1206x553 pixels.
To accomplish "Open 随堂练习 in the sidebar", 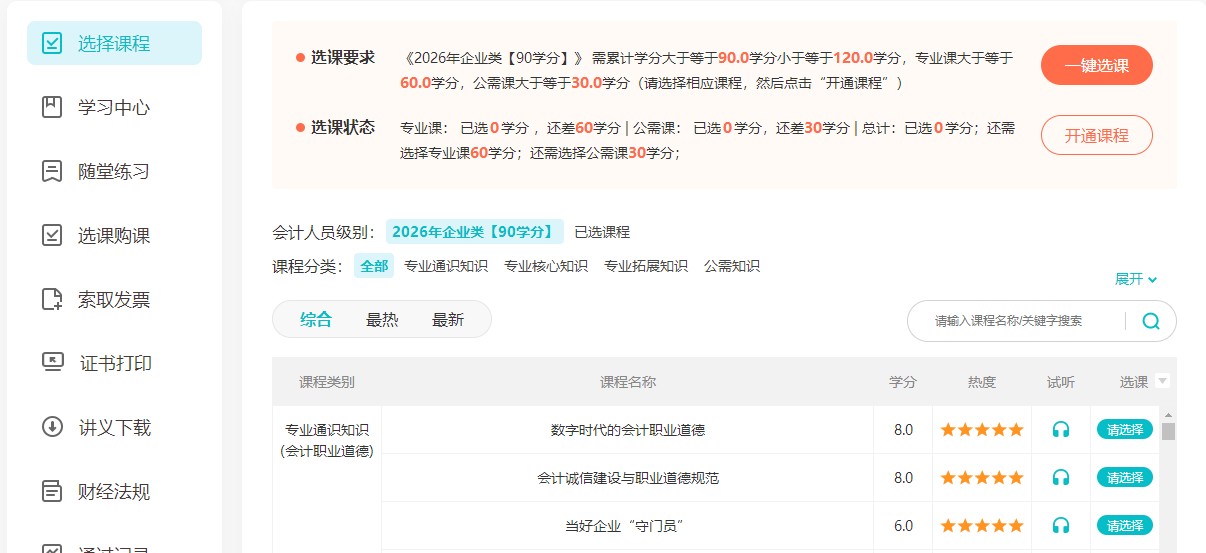I will tap(114, 171).
